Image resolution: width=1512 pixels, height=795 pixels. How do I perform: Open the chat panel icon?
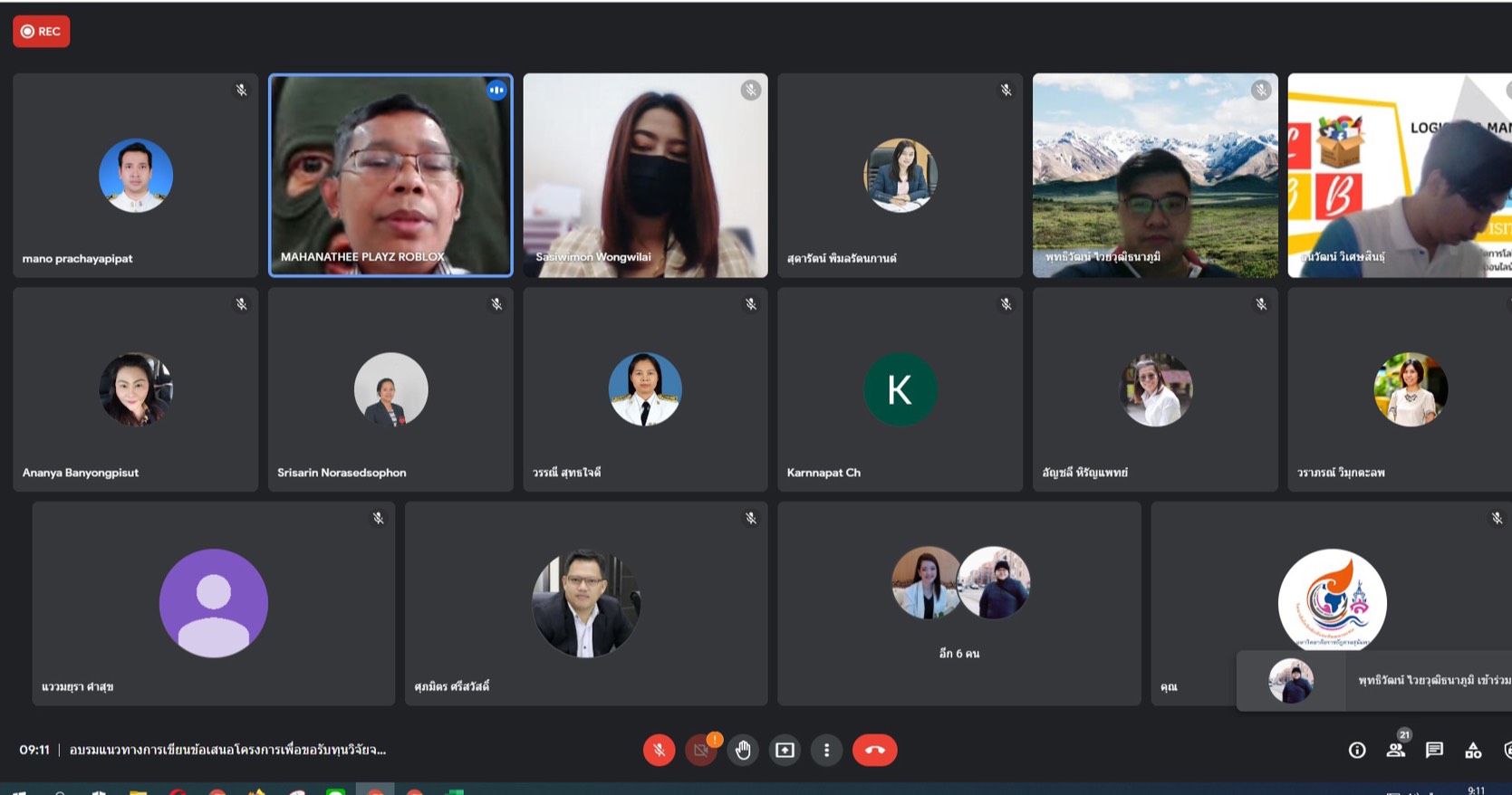click(1434, 750)
